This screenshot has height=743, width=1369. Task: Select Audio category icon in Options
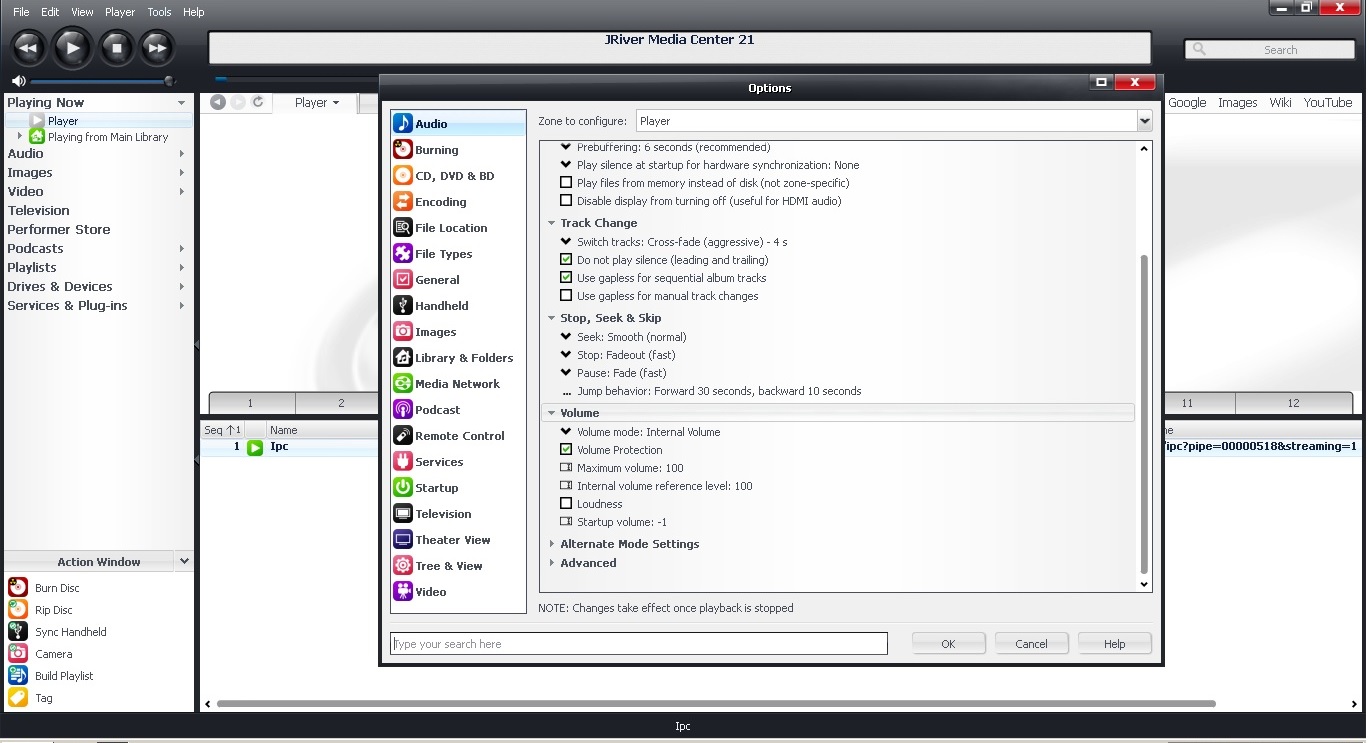(x=402, y=123)
